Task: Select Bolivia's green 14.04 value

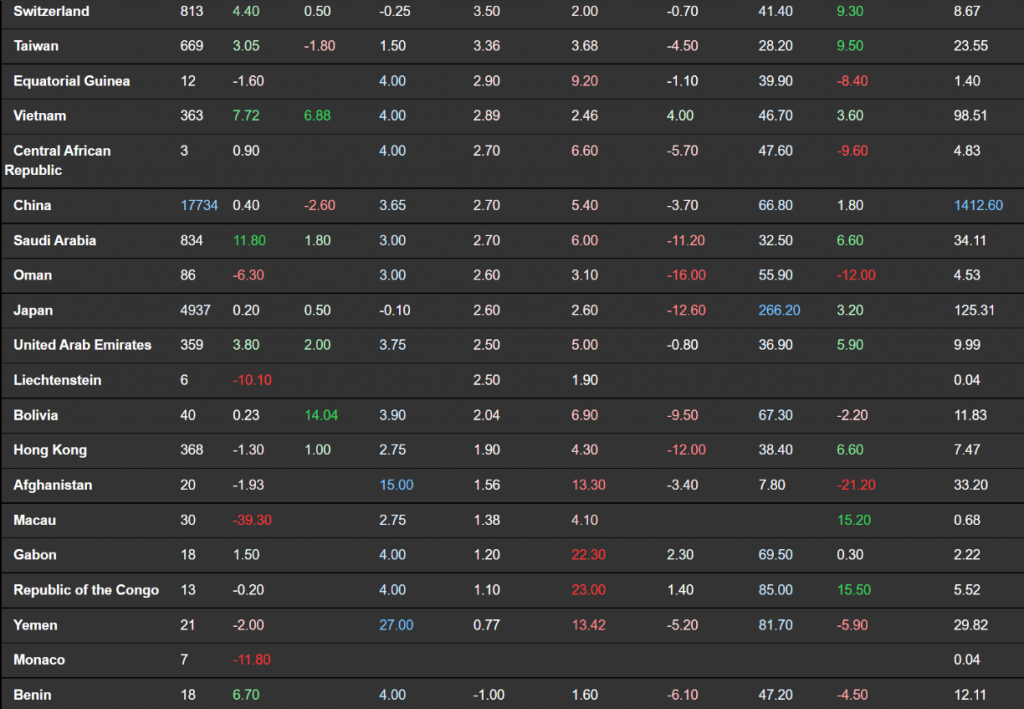Action: coord(320,415)
